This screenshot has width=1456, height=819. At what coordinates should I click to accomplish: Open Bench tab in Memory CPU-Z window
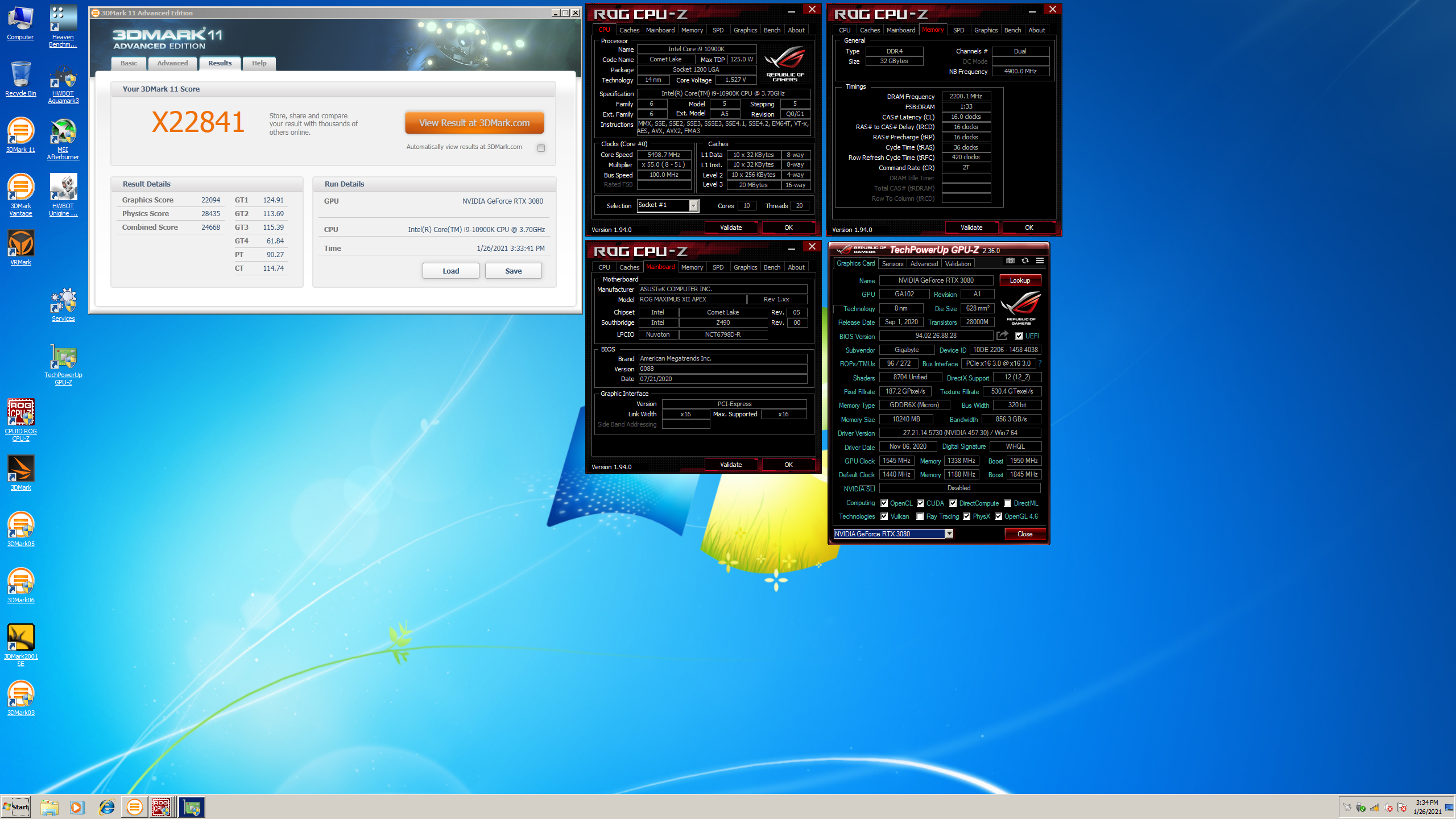point(1012,30)
